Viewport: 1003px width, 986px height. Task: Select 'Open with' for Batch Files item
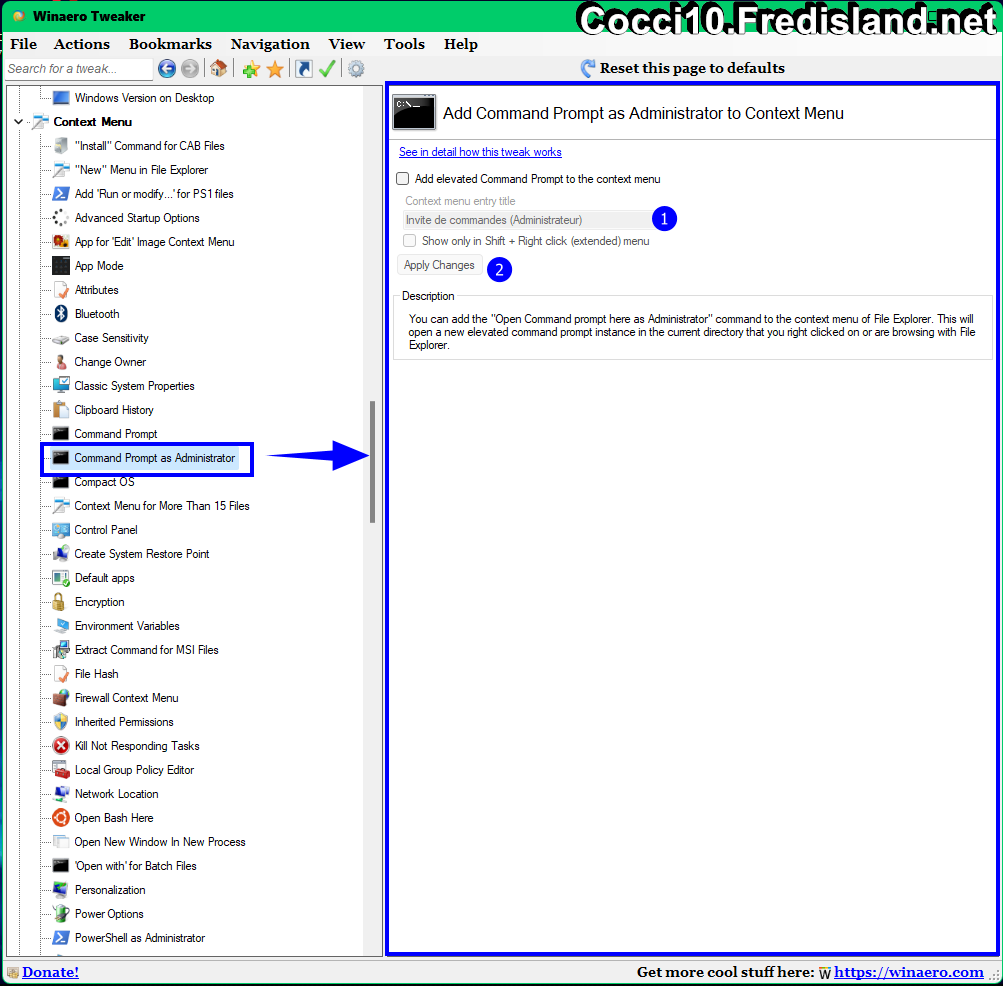136,866
